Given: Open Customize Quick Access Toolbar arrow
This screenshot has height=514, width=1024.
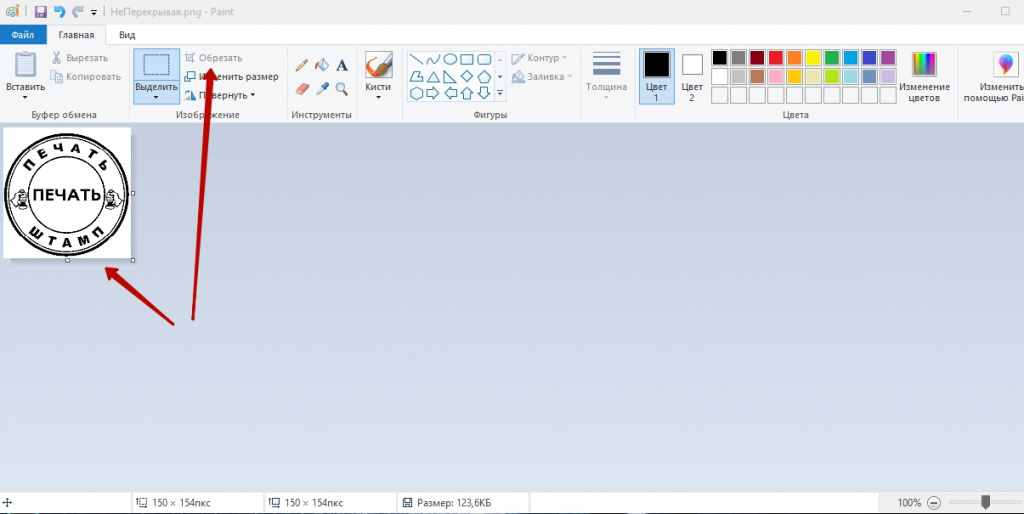Looking at the screenshot, I should click(x=94, y=12).
